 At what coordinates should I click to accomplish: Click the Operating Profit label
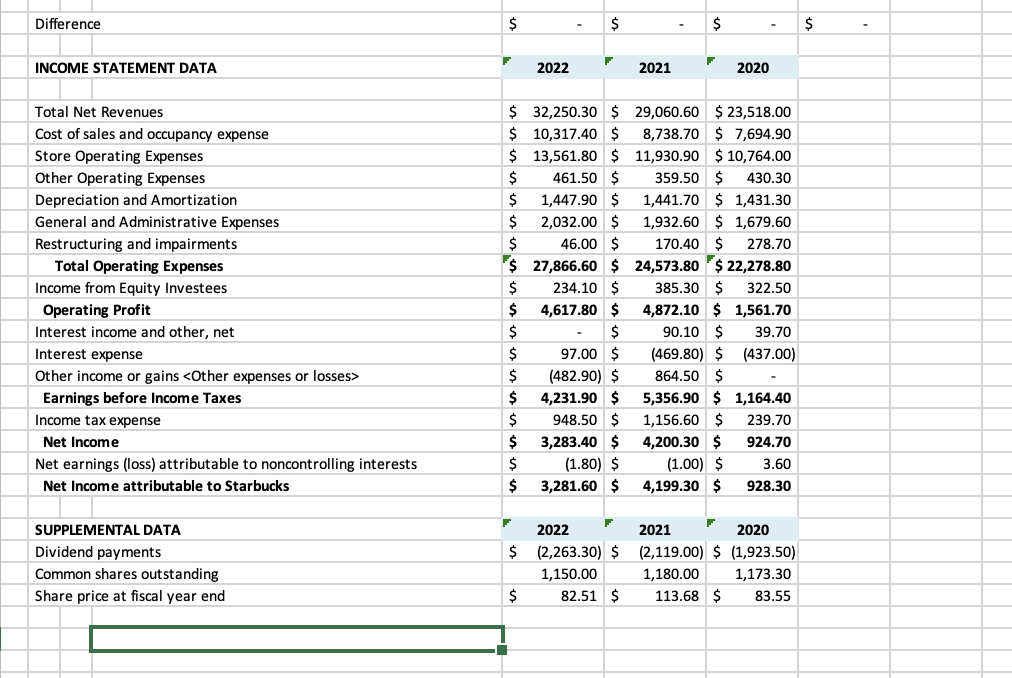(x=97, y=309)
